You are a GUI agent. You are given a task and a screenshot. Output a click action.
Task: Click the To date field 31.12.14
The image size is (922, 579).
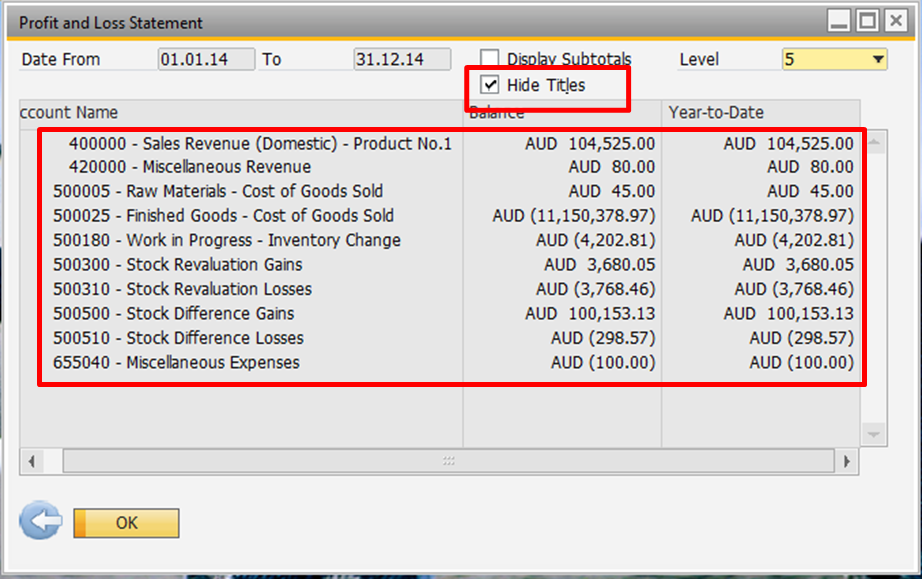pos(402,59)
